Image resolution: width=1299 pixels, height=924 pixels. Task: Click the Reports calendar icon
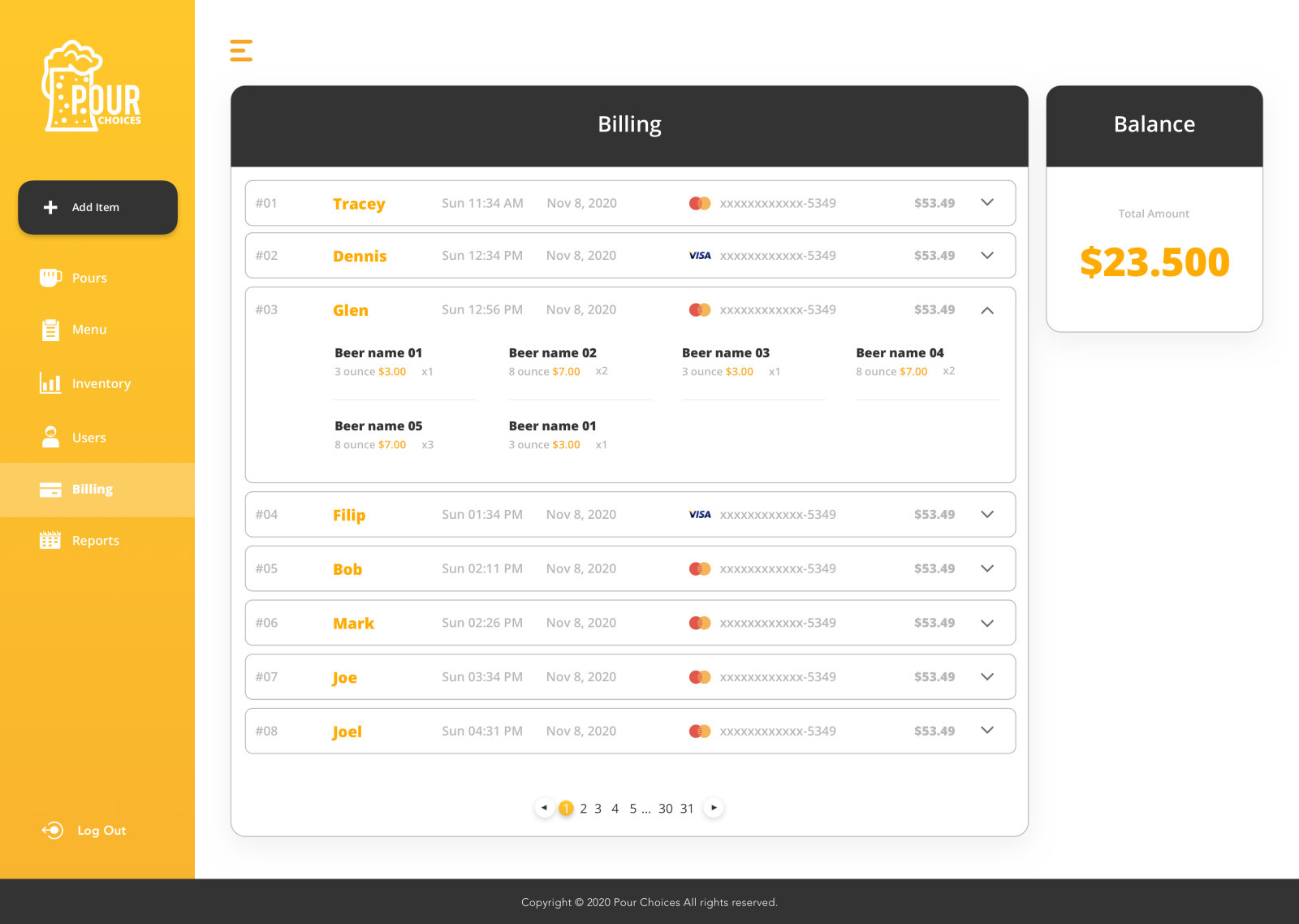pyautogui.click(x=50, y=540)
